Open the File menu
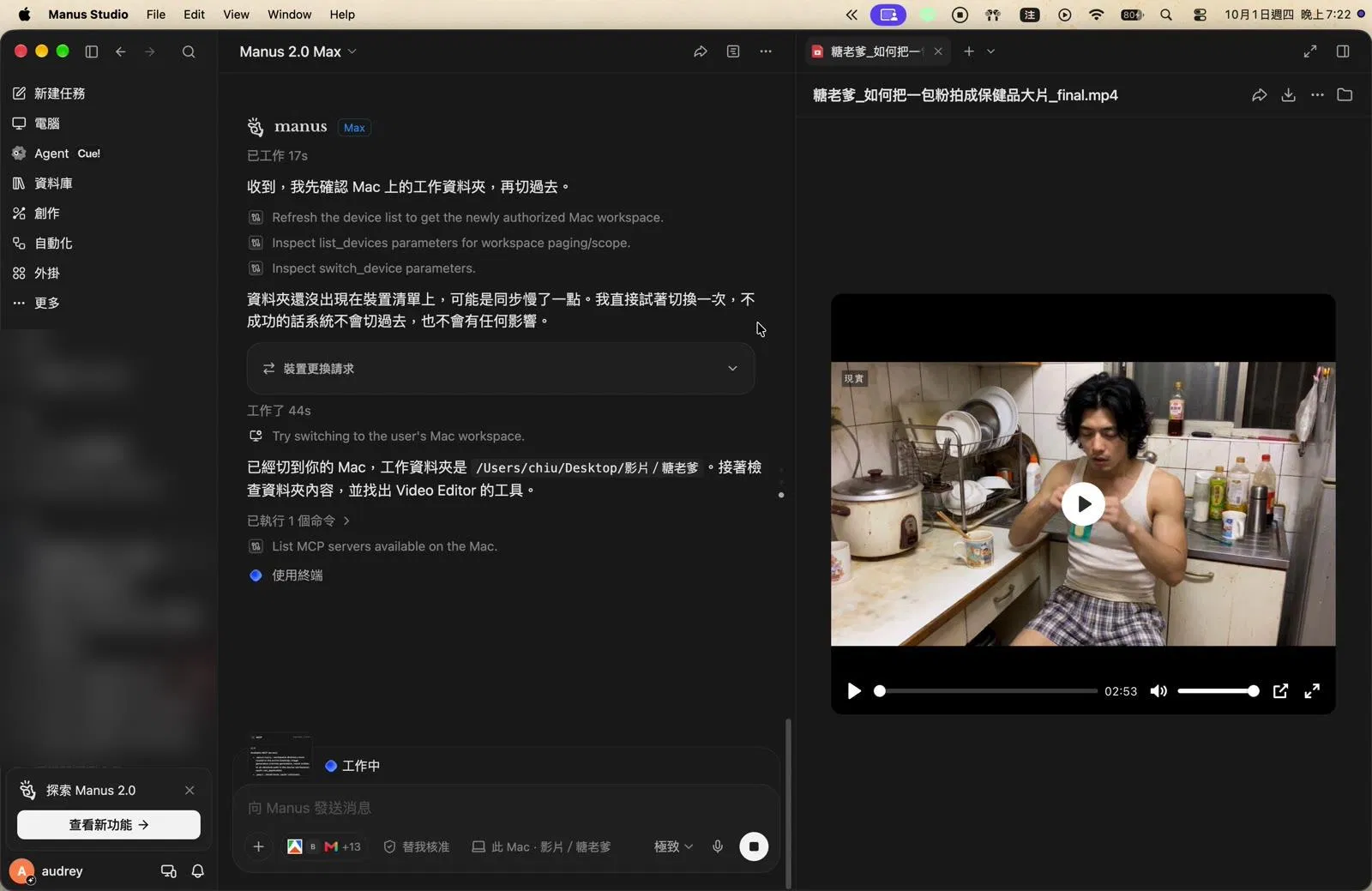The image size is (1372, 891). coord(156,15)
